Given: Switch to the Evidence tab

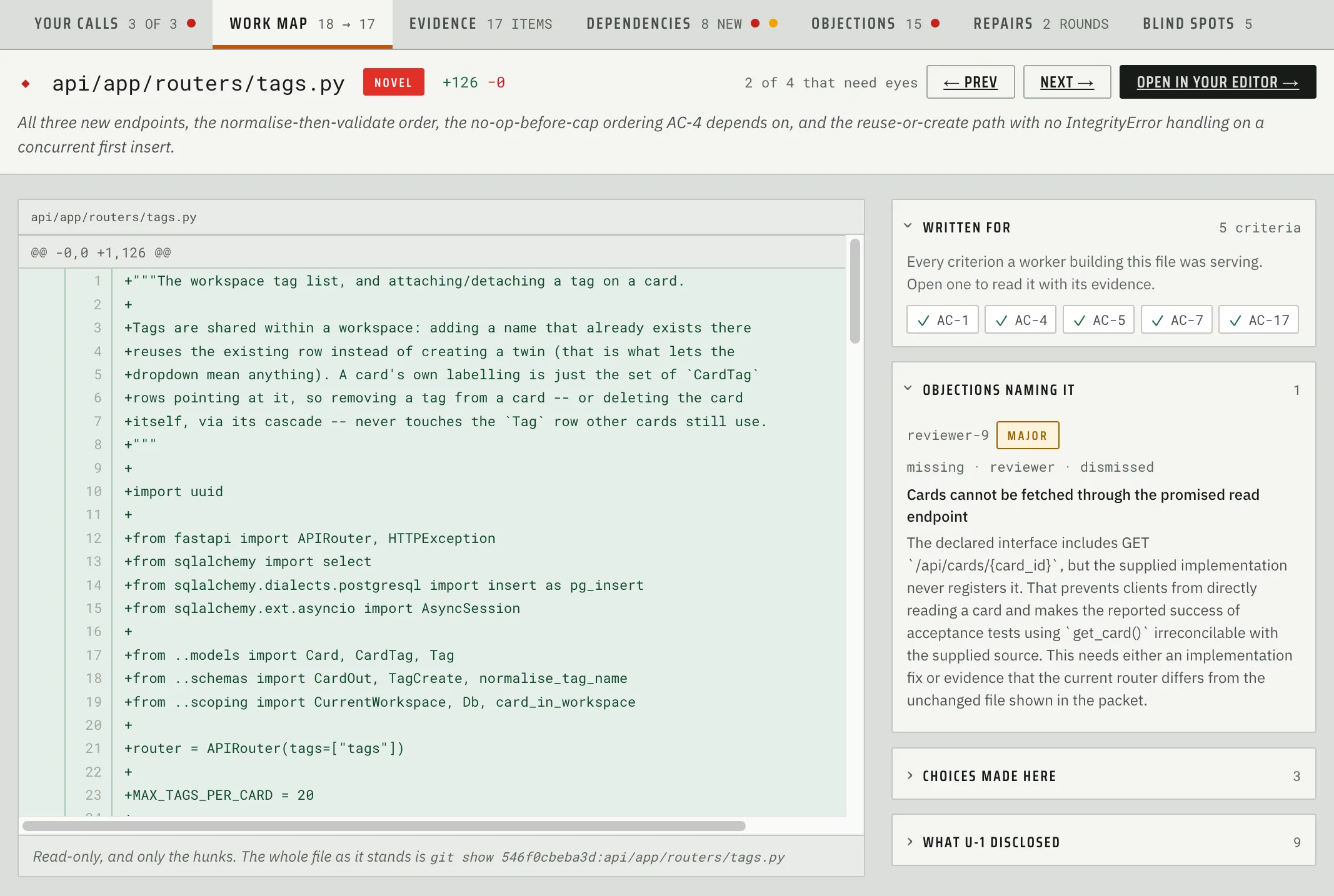Looking at the screenshot, I should (x=480, y=24).
